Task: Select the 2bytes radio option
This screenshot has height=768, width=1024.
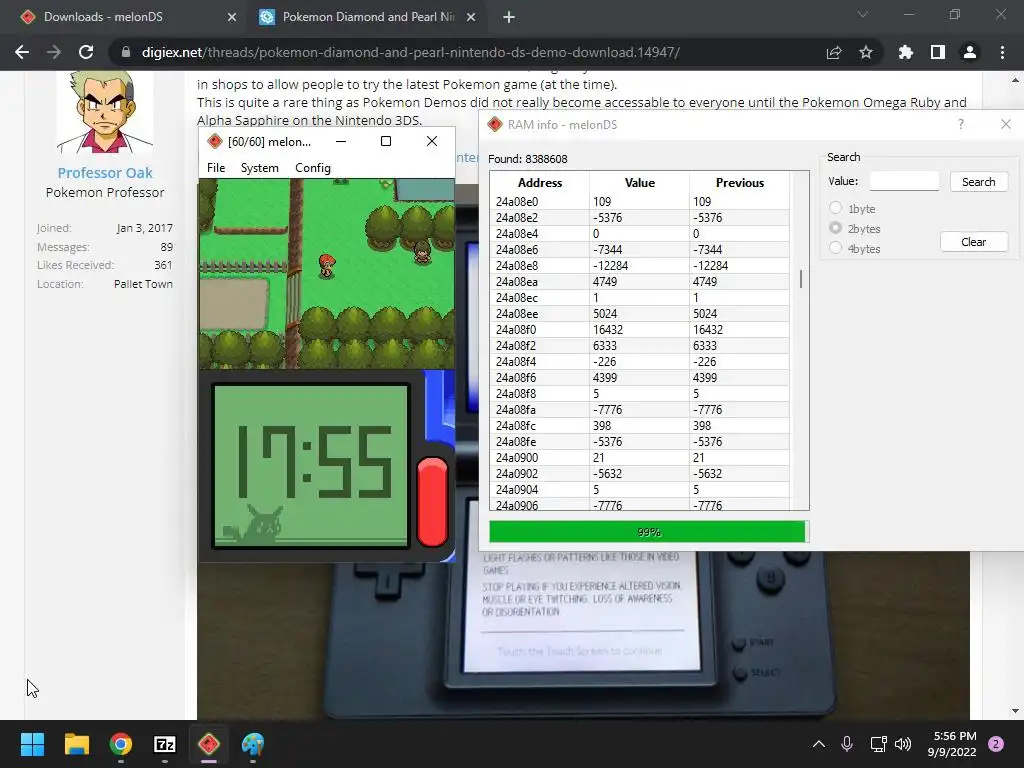Action: (x=835, y=228)
